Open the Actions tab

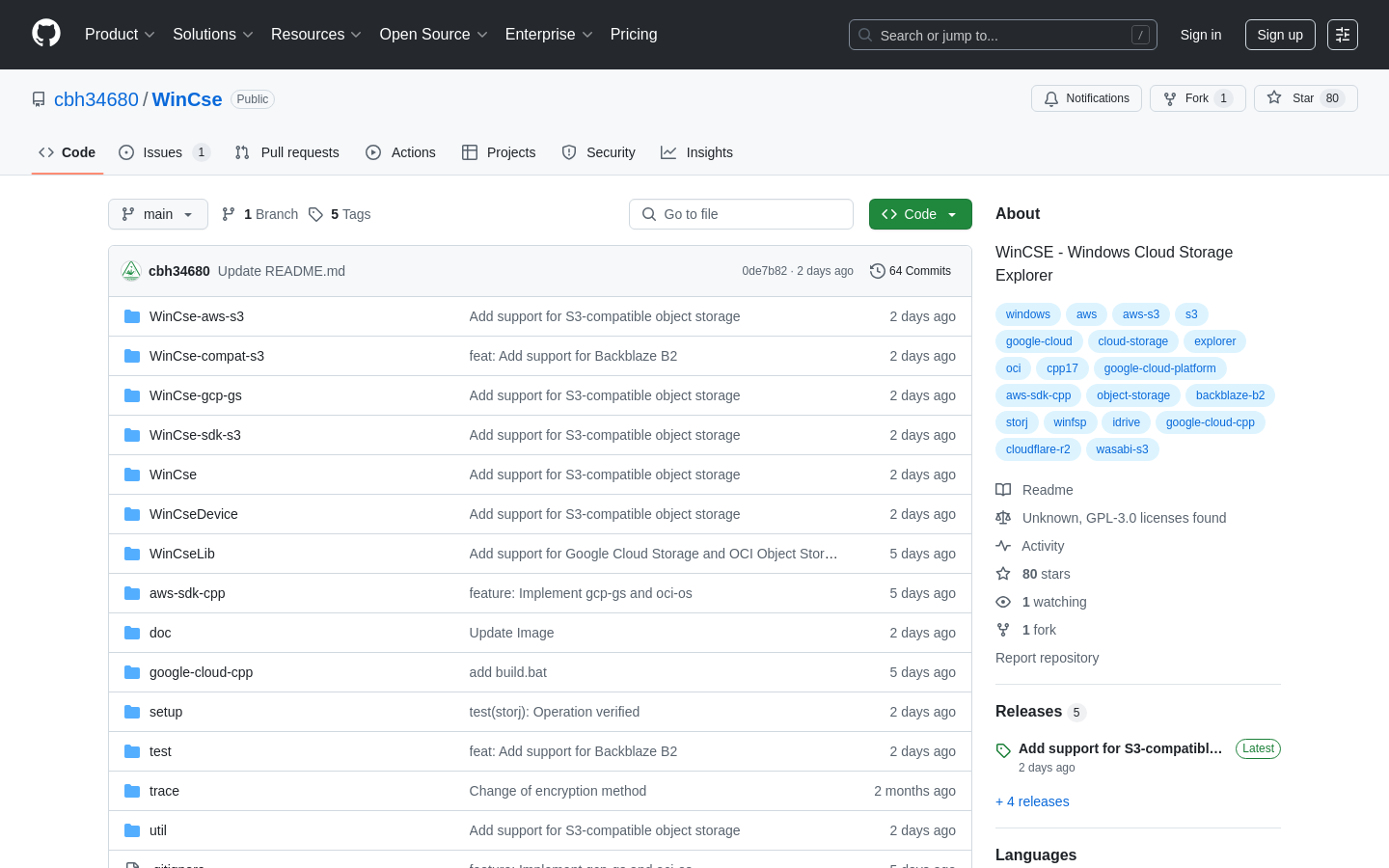400,152
